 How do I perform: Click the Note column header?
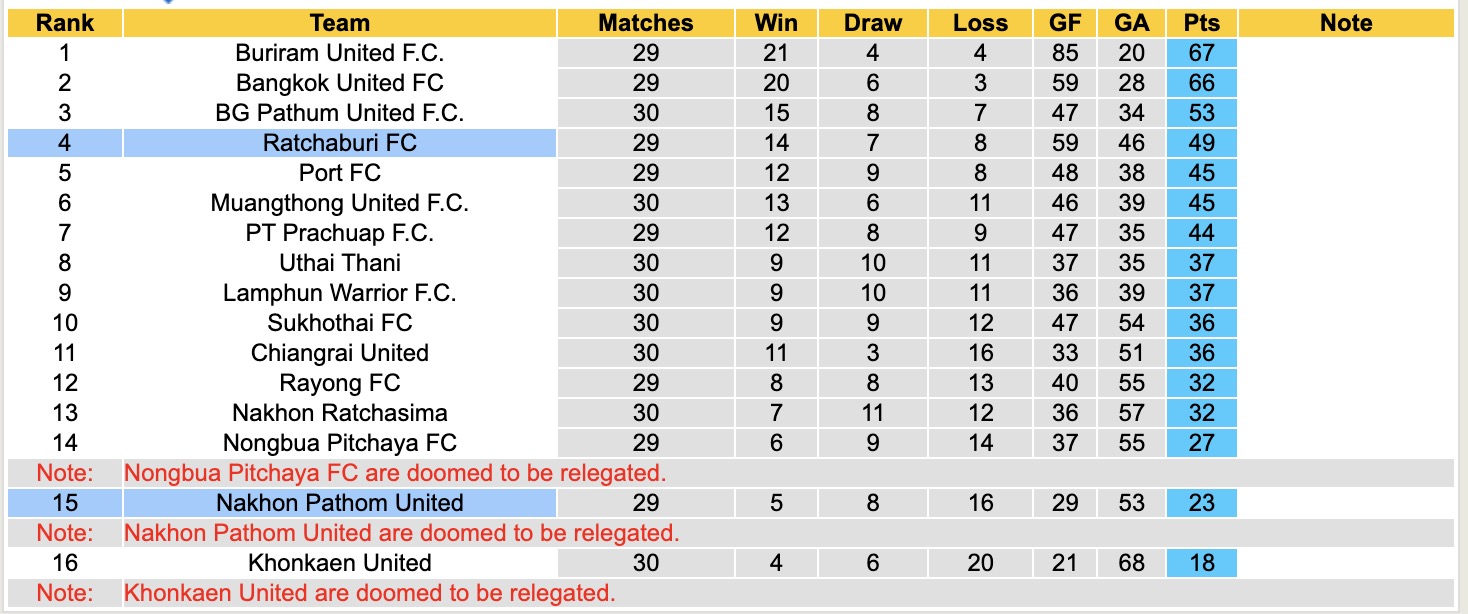(x=1346, y=23)
